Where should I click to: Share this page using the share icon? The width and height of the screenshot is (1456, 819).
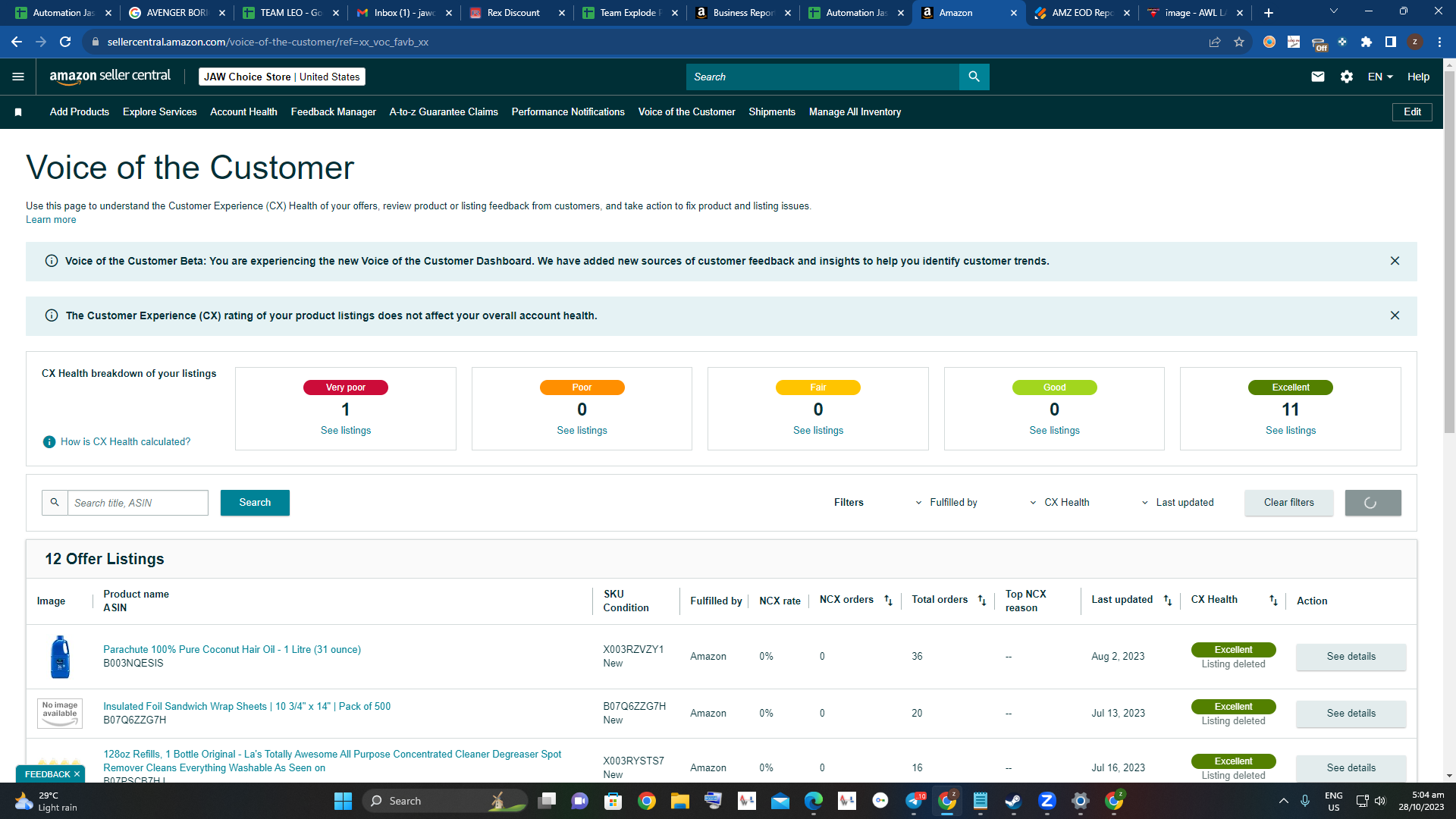coord(1215,42)
